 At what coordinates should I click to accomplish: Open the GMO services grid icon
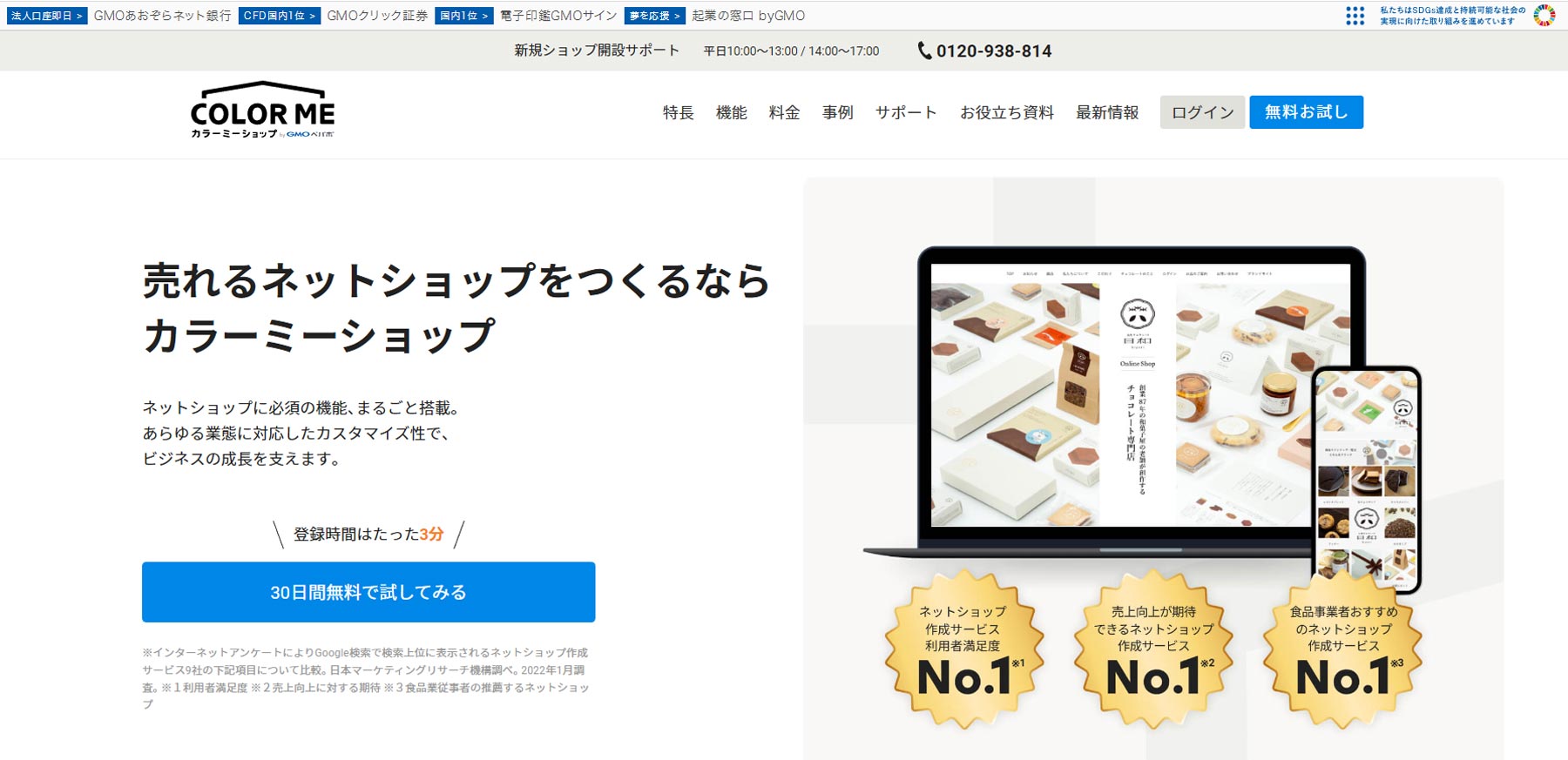click(x=1355, y=16)
